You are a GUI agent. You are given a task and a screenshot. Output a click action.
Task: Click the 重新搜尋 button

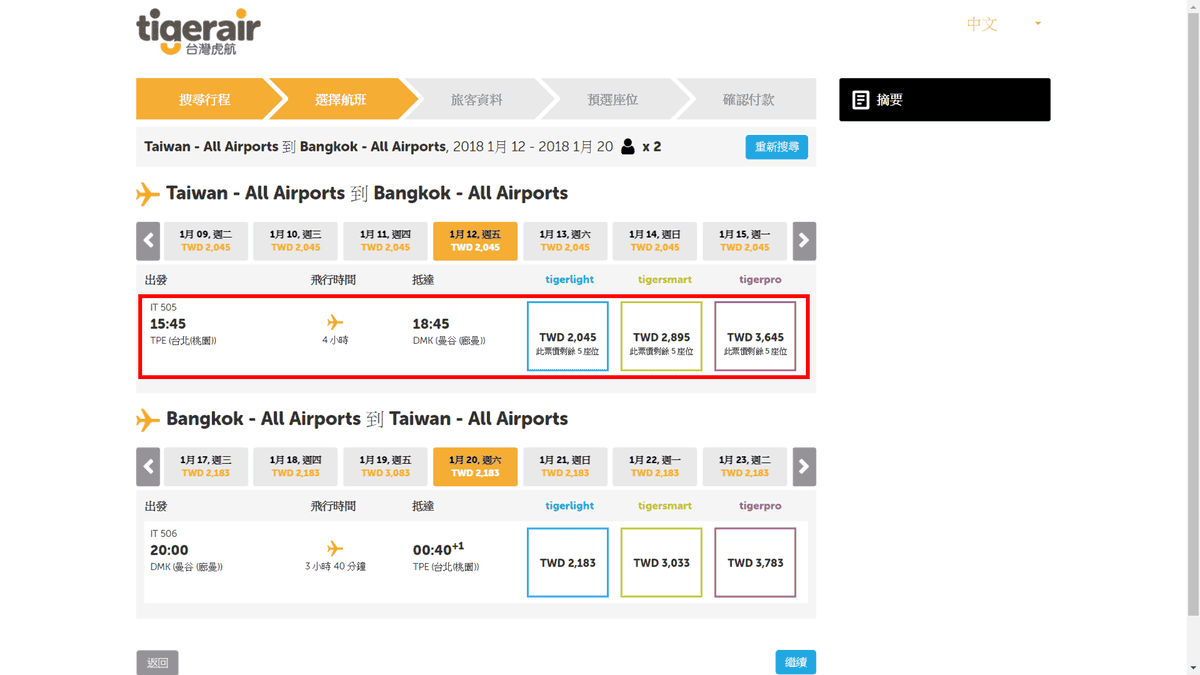(777, 147)
